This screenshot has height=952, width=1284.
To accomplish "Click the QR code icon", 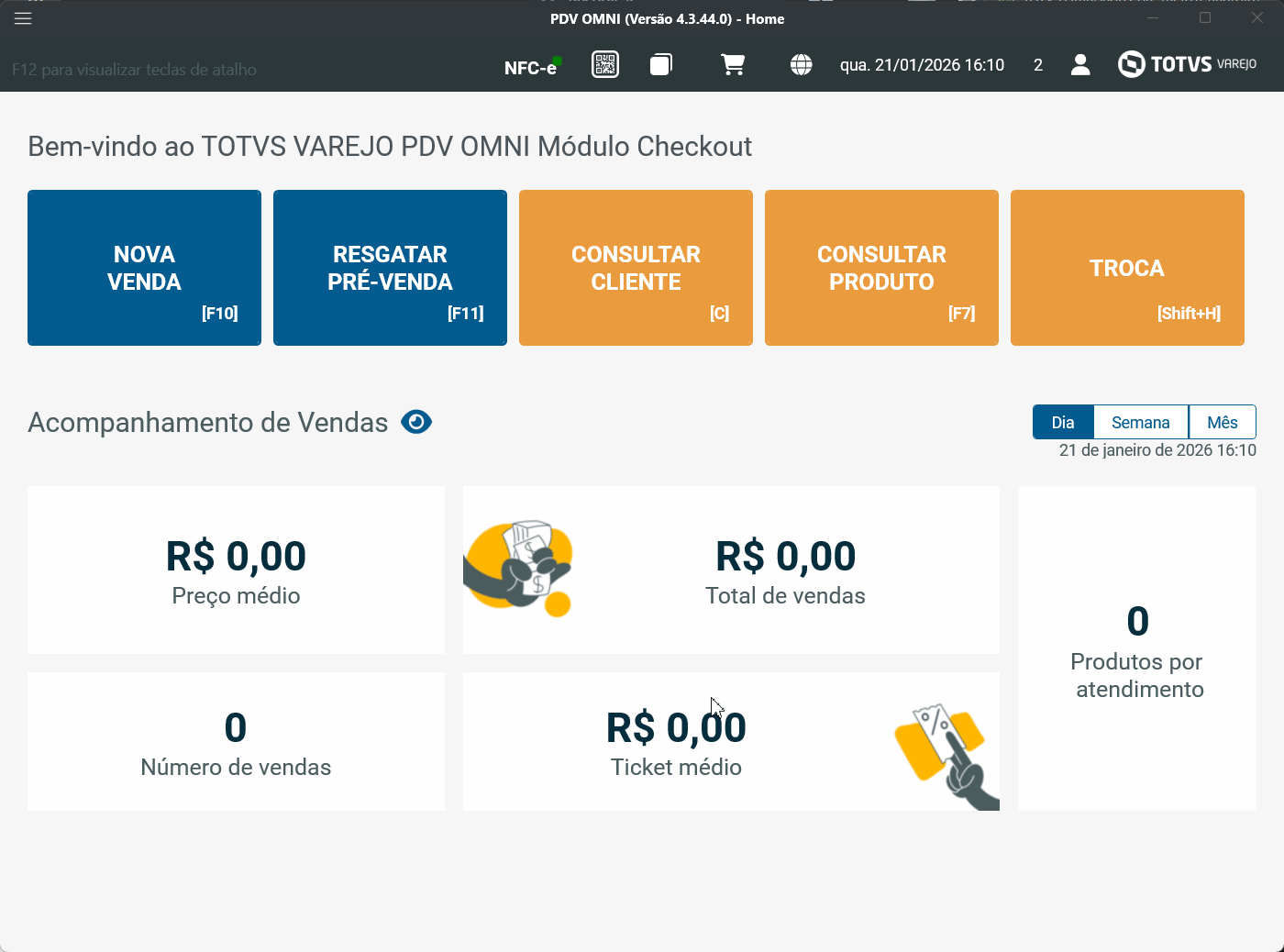I will (605, 65).
